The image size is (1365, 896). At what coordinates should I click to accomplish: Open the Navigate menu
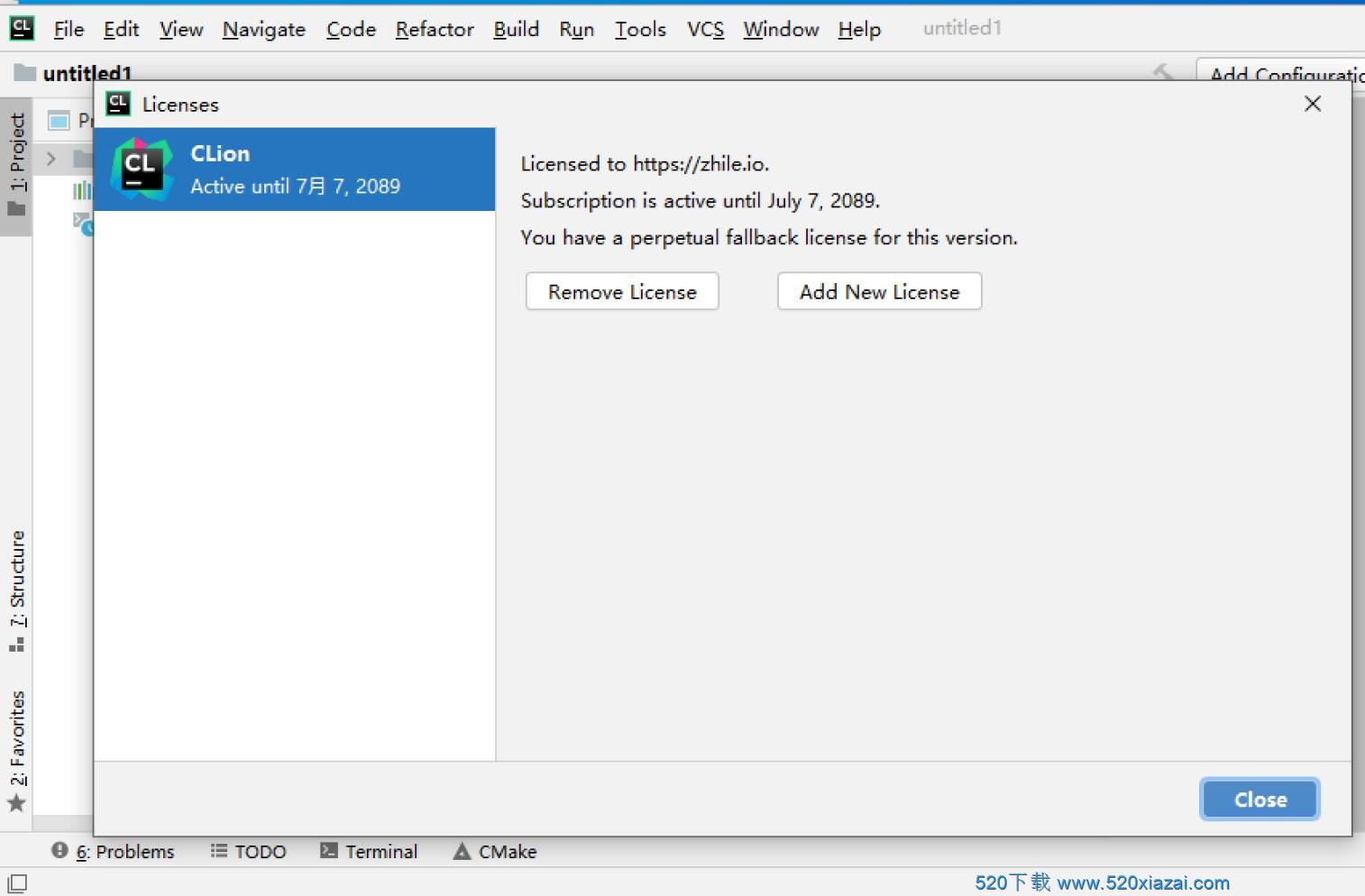[264, 29]
